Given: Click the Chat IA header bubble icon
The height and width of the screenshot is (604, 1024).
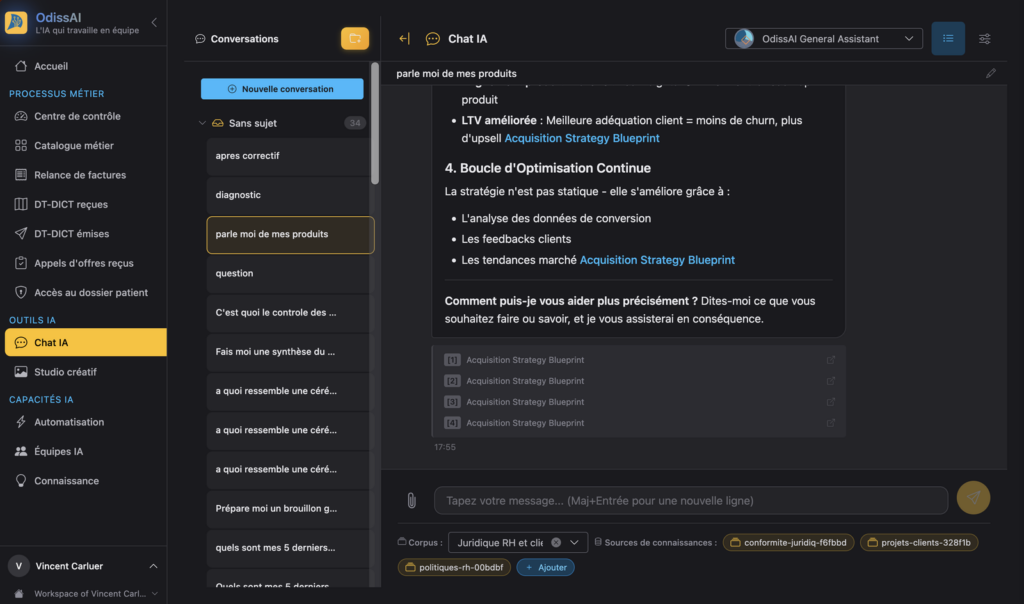Looking at the screenshot, I should 432,39.
